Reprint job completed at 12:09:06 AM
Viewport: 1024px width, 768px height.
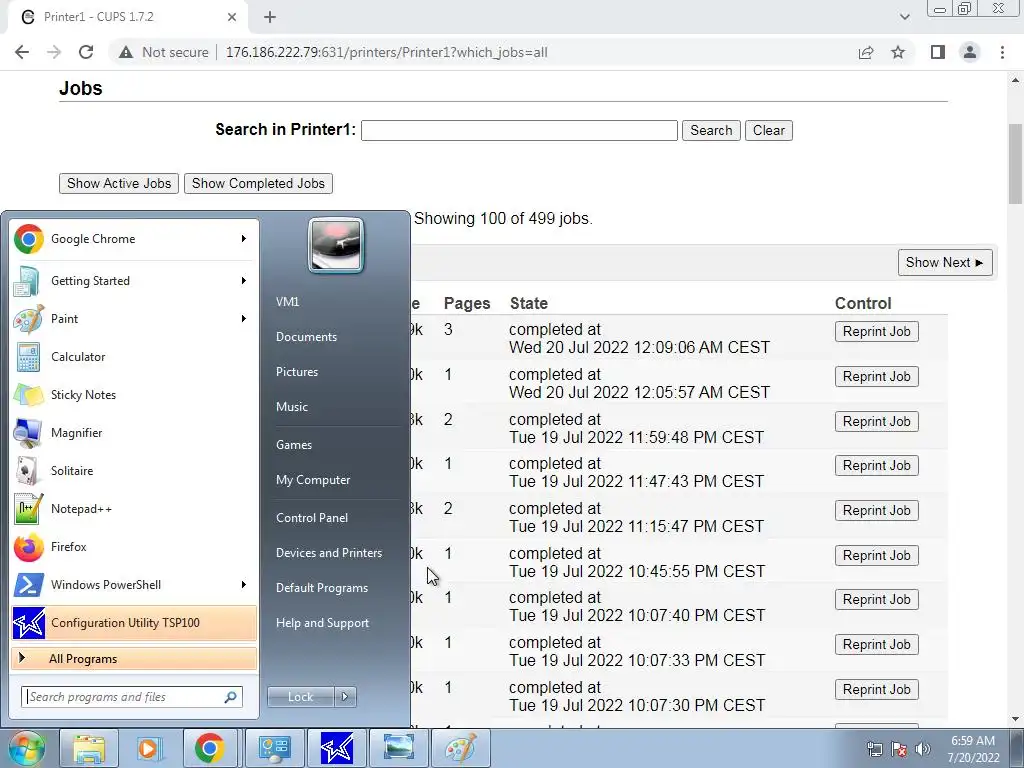tap(876, 332)
